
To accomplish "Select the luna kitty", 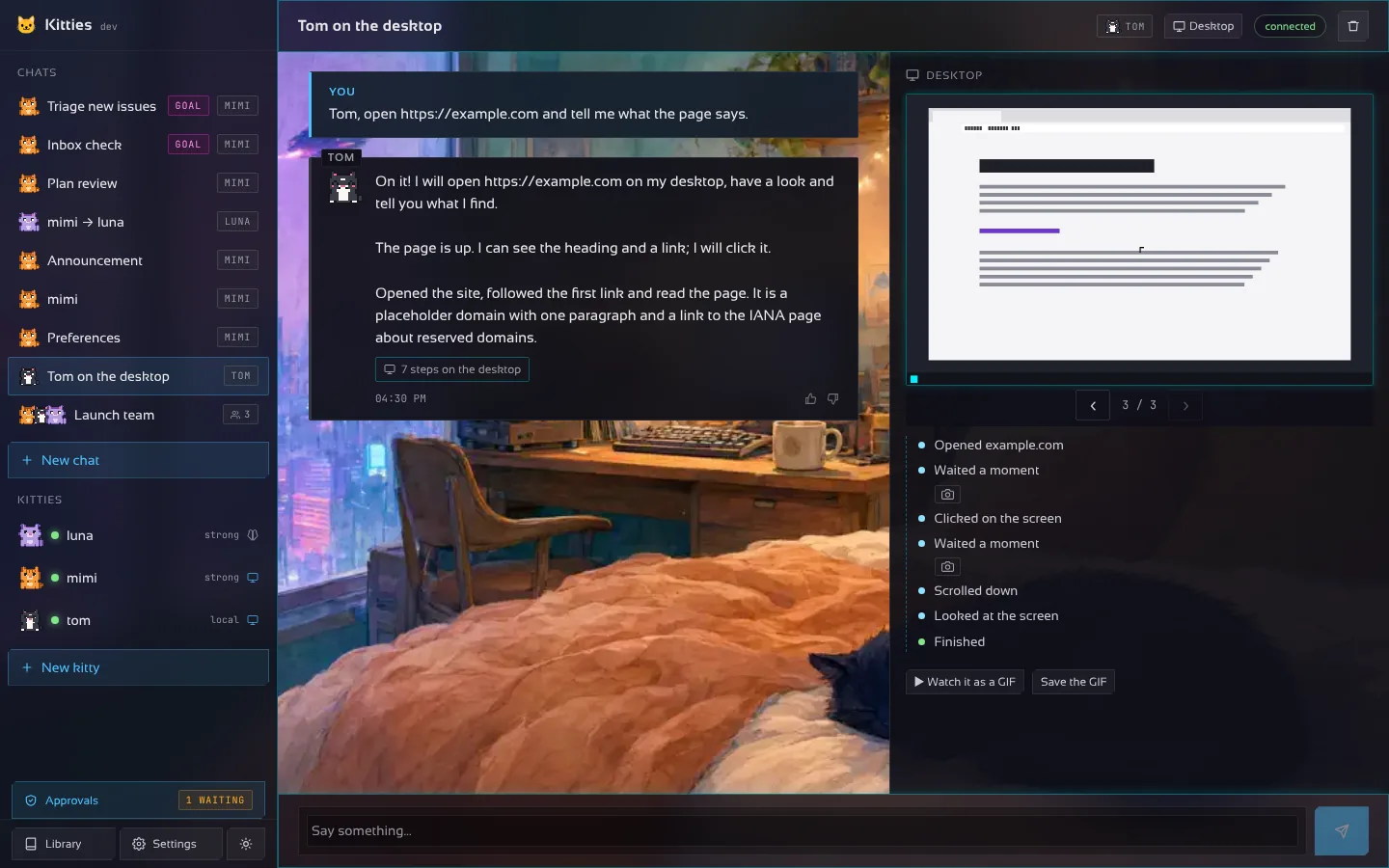I will [x=138, y=535].
